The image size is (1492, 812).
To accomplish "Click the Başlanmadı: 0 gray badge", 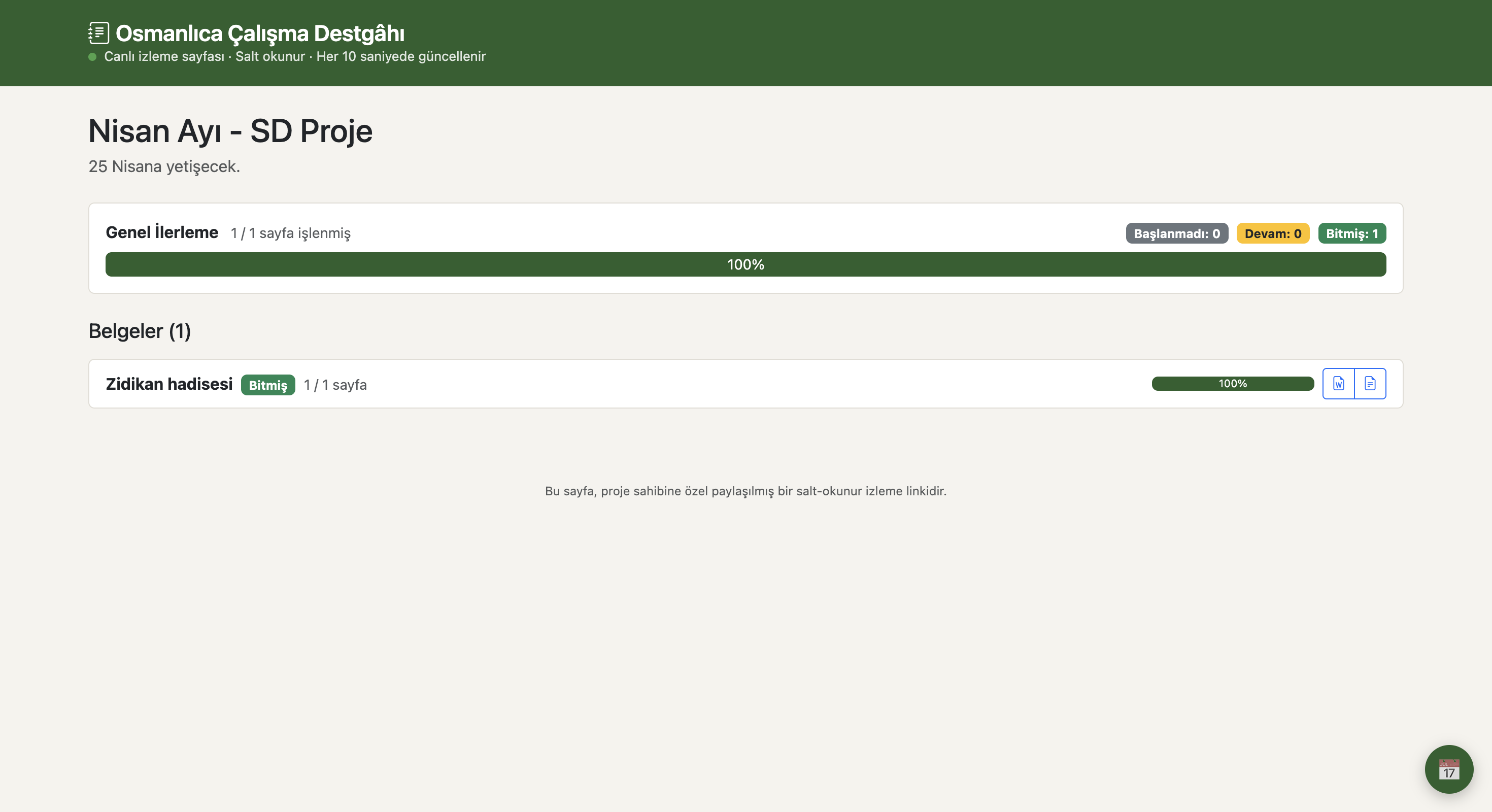I will (x=1176, y=233).
